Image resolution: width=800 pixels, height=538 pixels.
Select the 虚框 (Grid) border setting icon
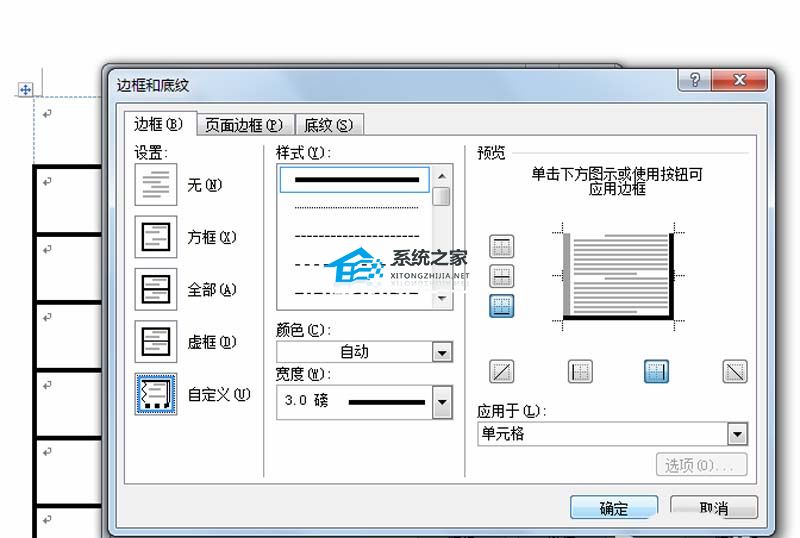(156, 341)
